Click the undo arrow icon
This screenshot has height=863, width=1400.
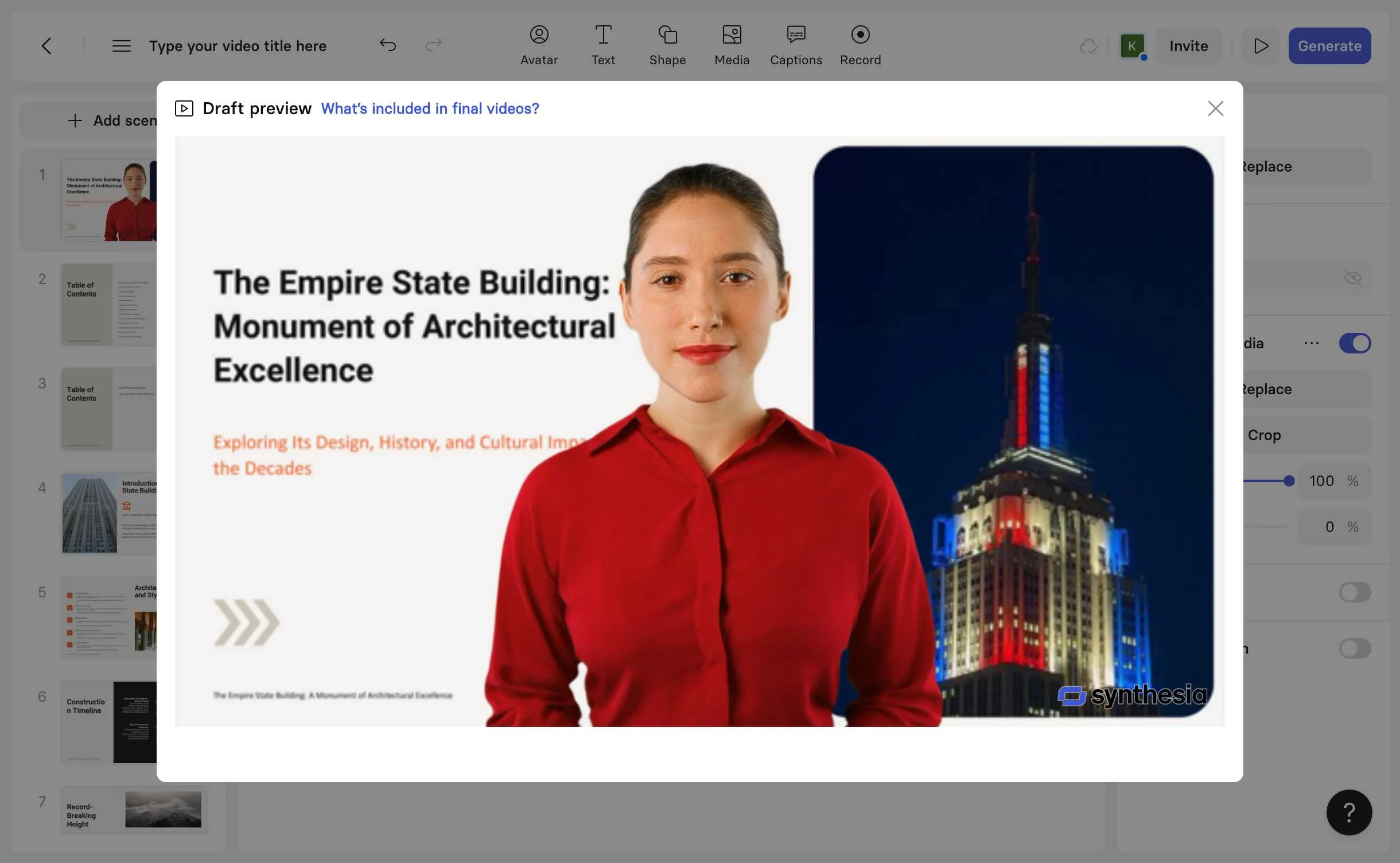click(388, 45)
